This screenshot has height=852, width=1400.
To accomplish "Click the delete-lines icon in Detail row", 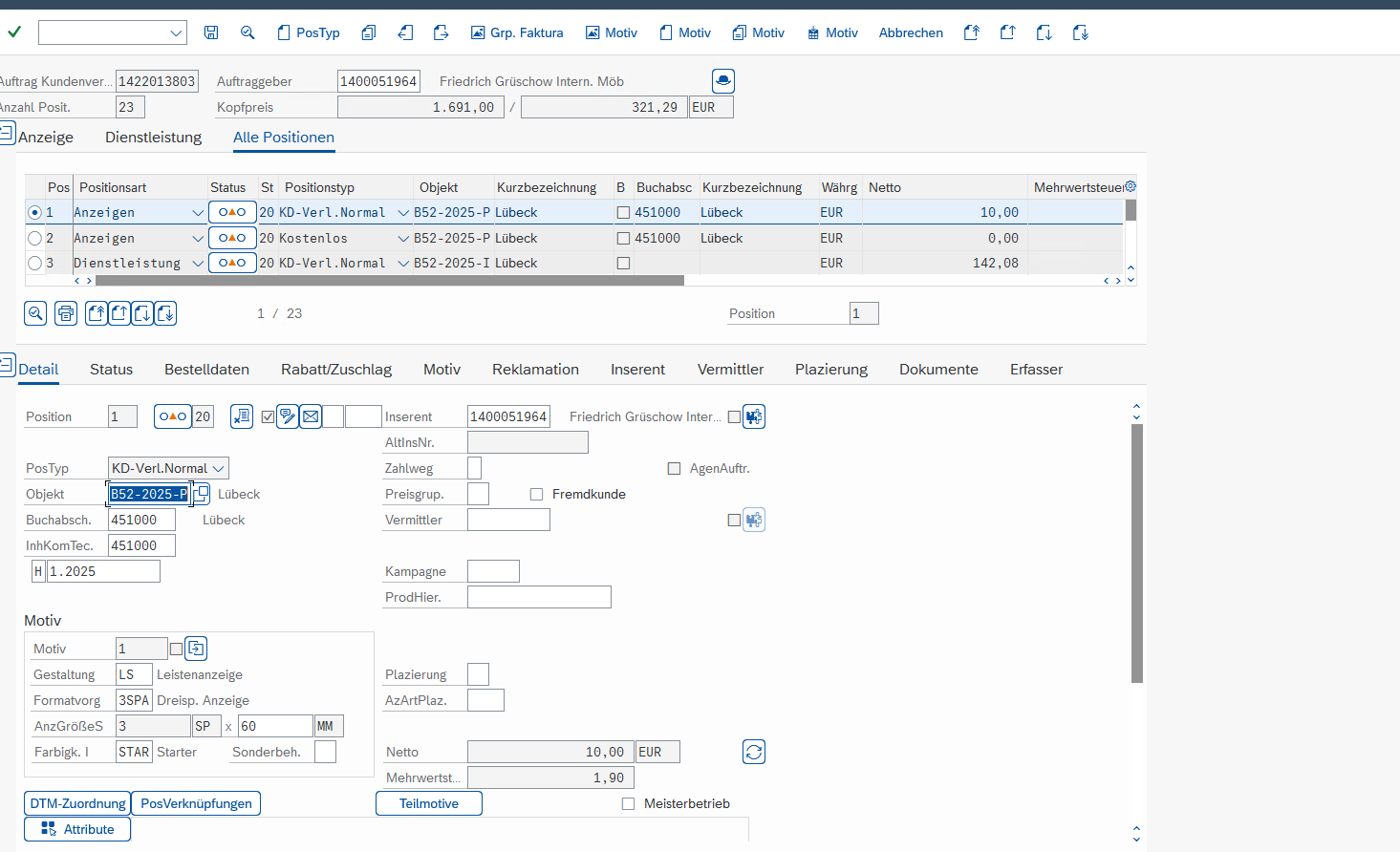I will tap(242, 416).
